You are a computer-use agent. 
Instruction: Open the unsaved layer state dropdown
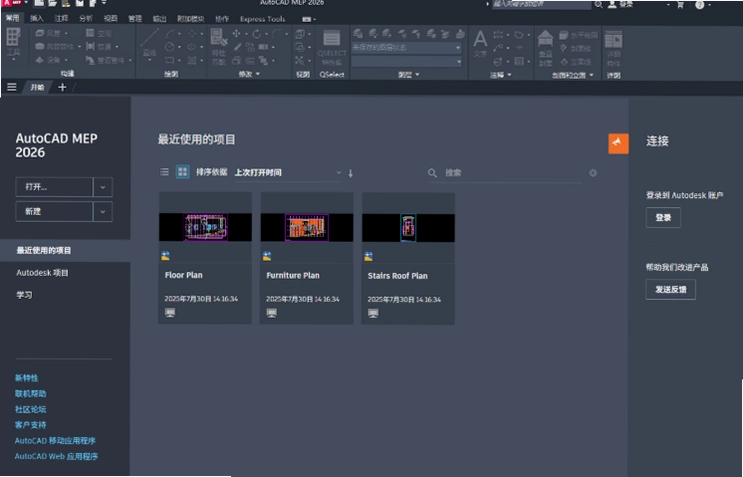tap(407, 47)
